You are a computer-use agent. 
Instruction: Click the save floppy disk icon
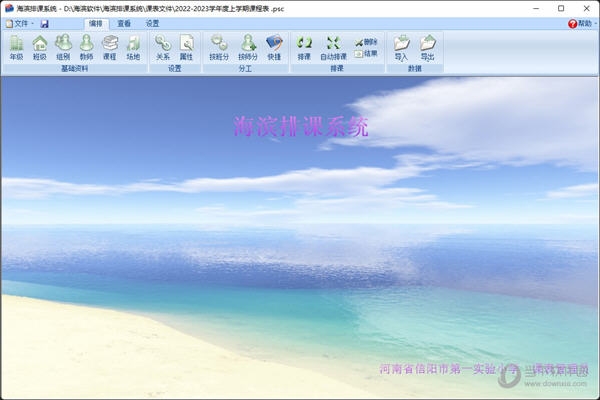44,24
